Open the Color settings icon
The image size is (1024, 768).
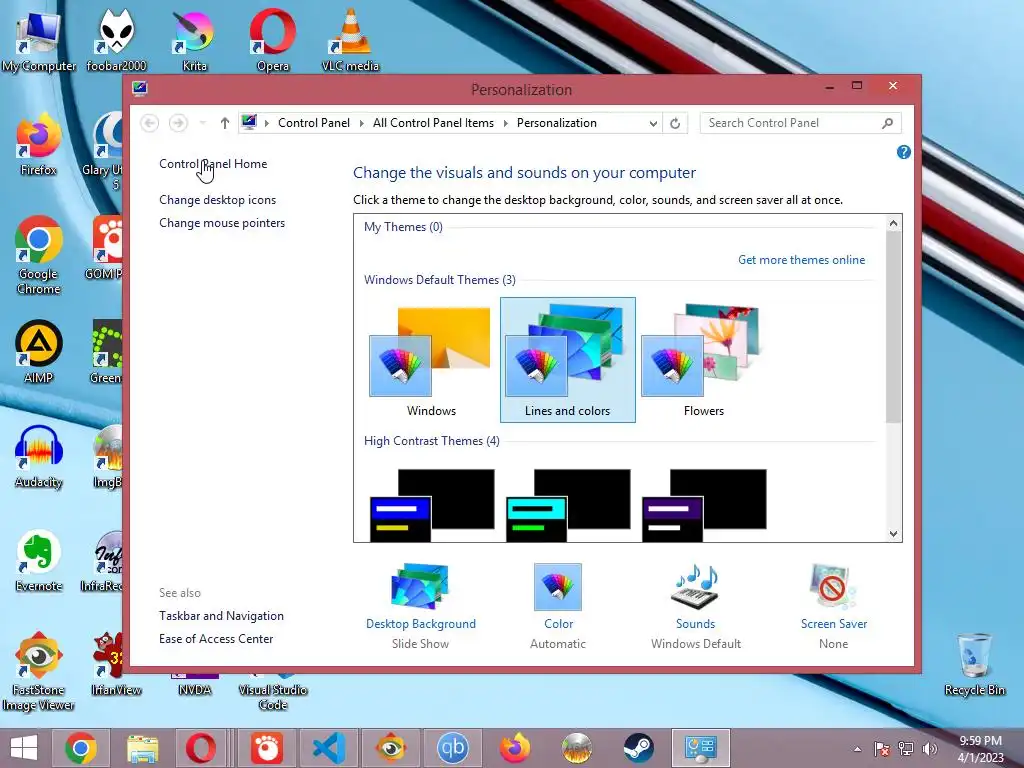coord(558,586)
